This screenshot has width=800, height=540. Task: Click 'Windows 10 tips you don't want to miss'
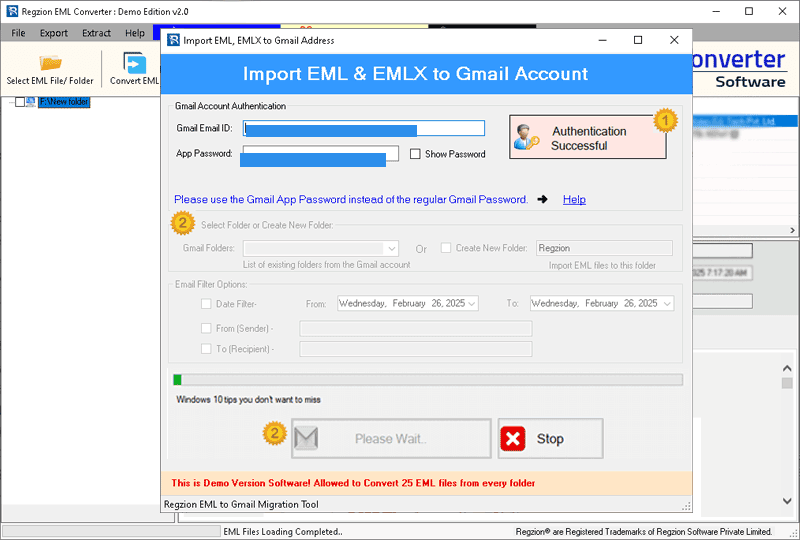click(248, 400)
